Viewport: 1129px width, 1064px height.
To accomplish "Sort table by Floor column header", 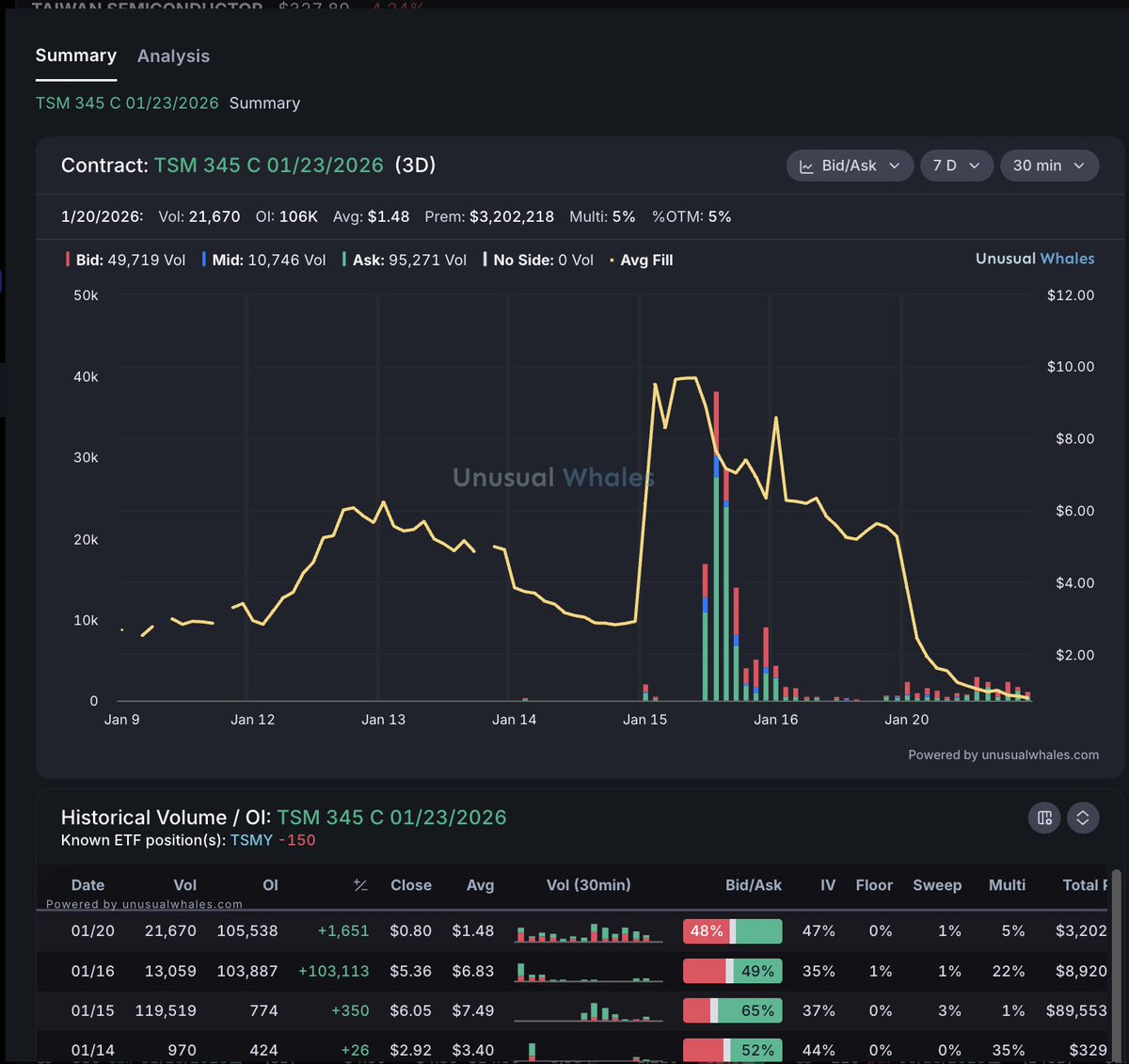I will tap(874, 885).
